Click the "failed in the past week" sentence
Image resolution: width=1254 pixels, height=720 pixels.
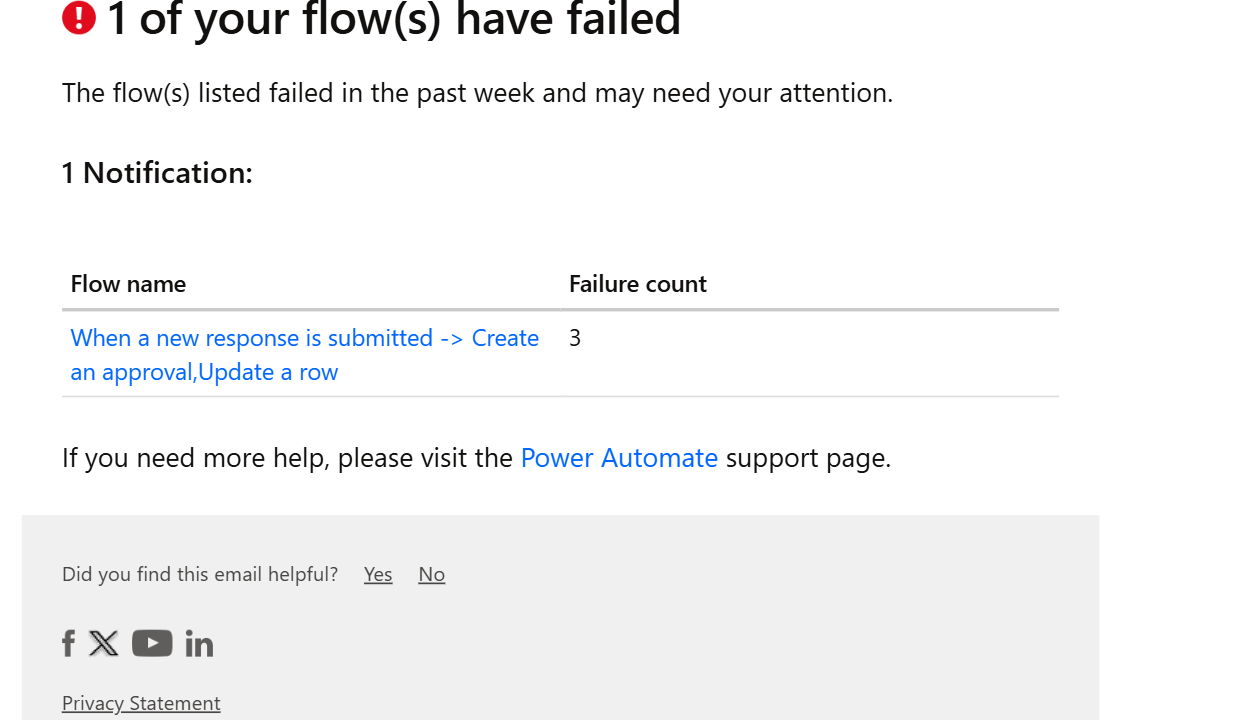coord(477,93)
